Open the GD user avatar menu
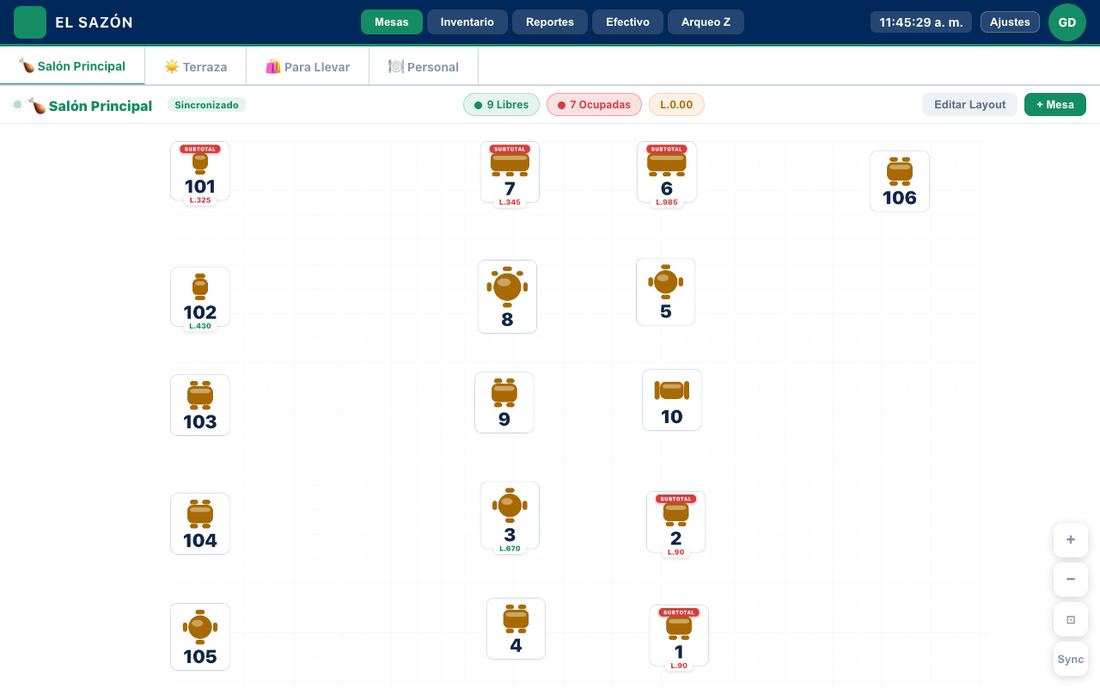The width and height of the screenshot is (1100, 688). 1067,22
